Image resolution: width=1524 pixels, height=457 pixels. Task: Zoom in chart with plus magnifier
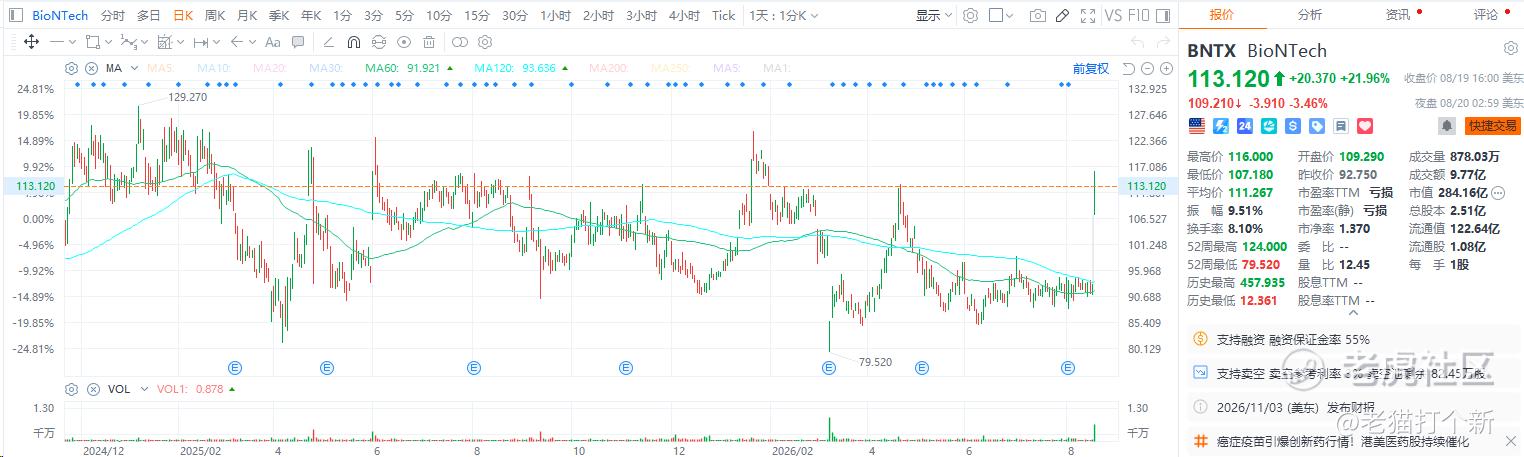coord(1166,68)
